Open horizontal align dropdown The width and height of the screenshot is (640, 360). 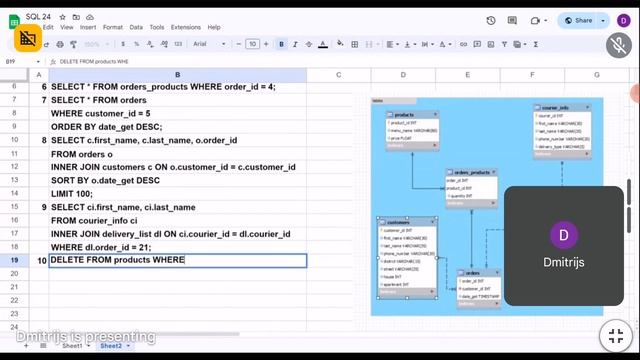pyautogui.click(x=392, y=44)
